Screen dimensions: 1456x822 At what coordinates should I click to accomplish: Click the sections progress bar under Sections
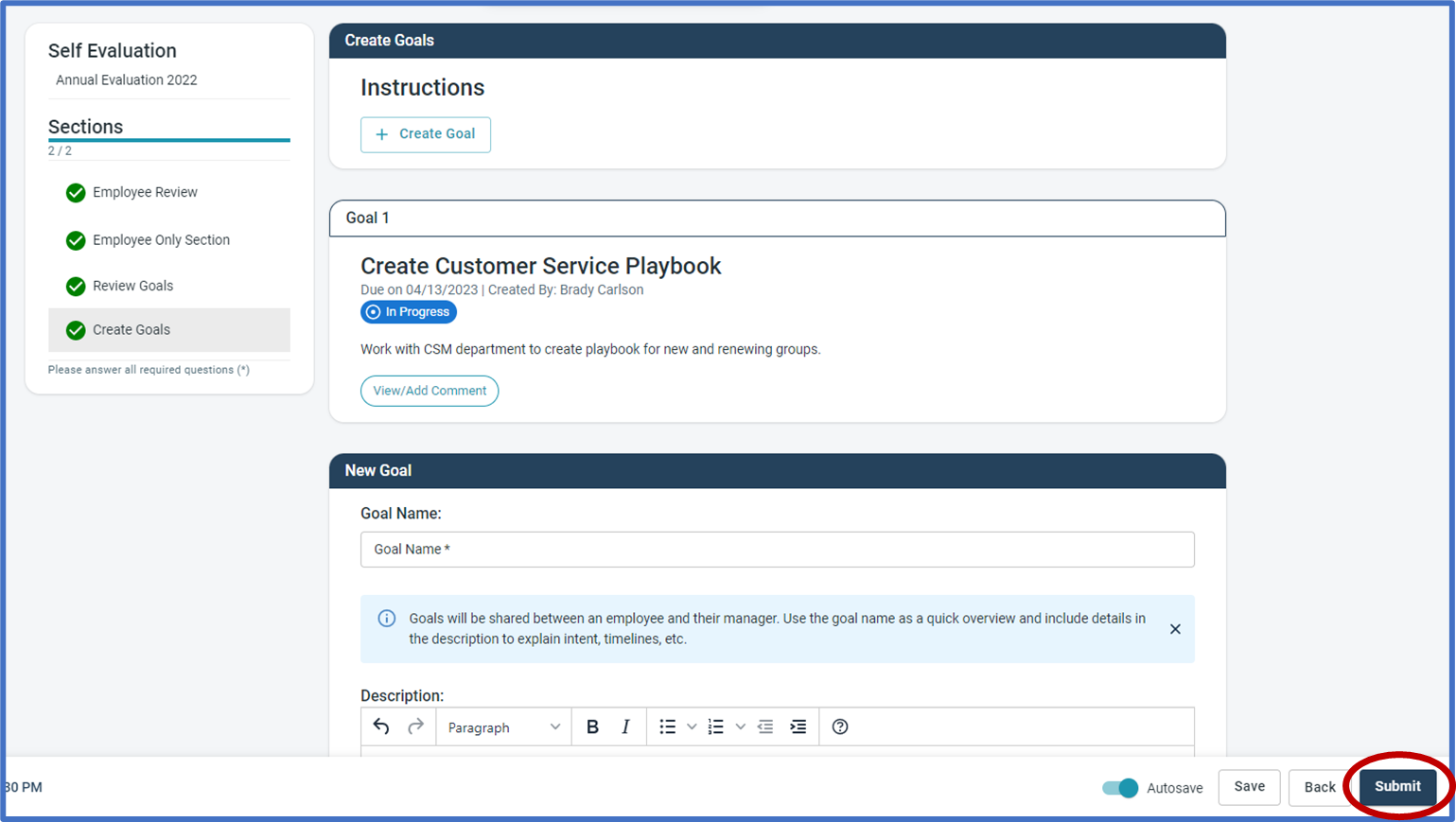coord(169,140)
